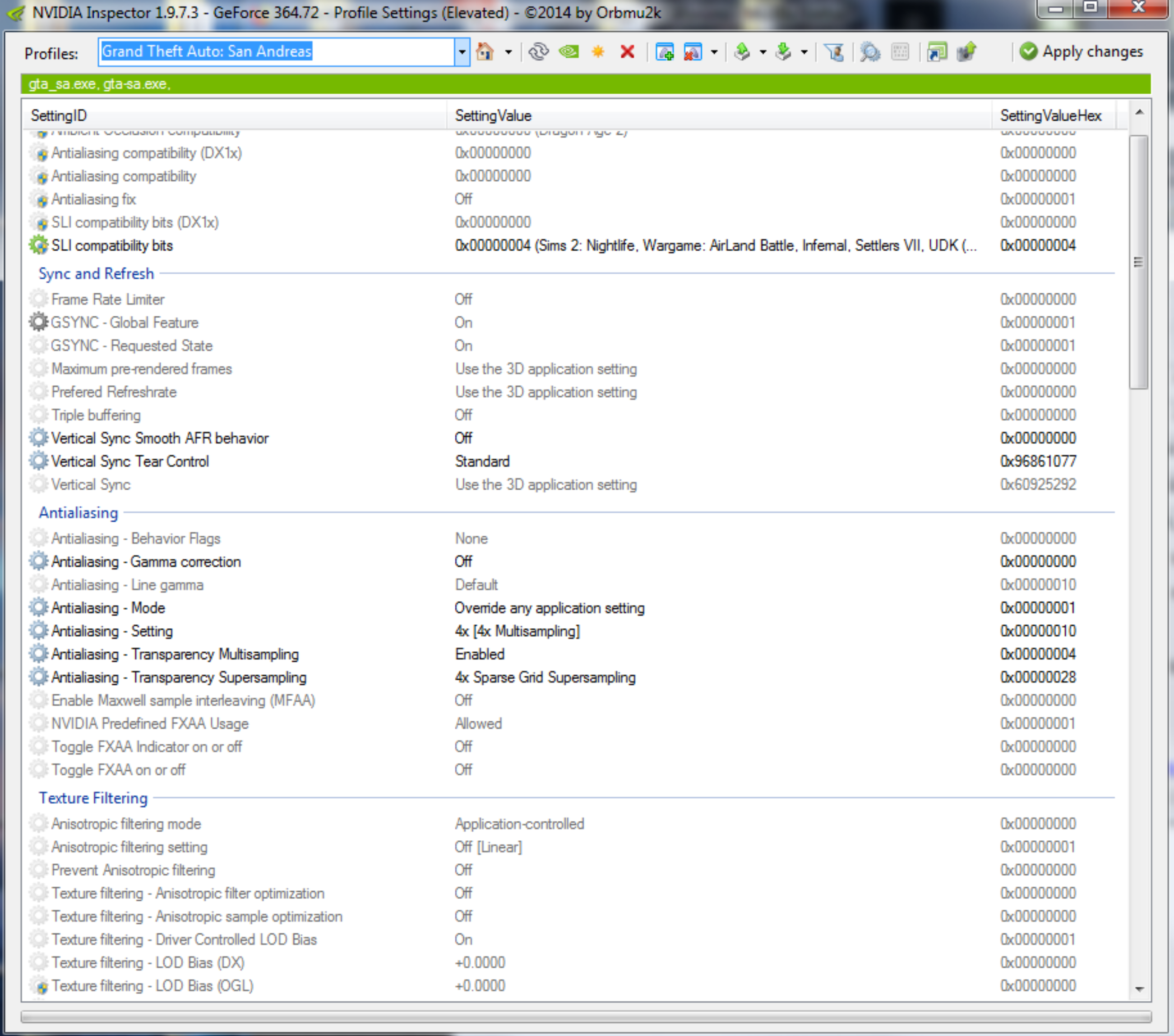Click the home profile icon
The height and width of the screenshot is (1036, 1174).
point(485,52)
